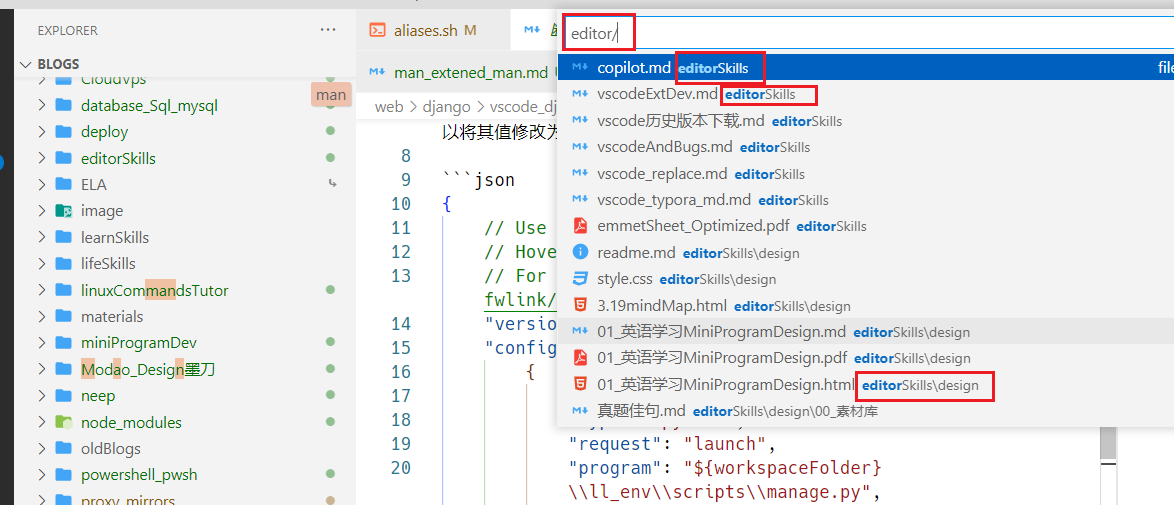The image size is (1174, 505).
Task: Click the PDF icon beside emmetSheet_Optimized.pdf
Action: (x=580, y=226)
